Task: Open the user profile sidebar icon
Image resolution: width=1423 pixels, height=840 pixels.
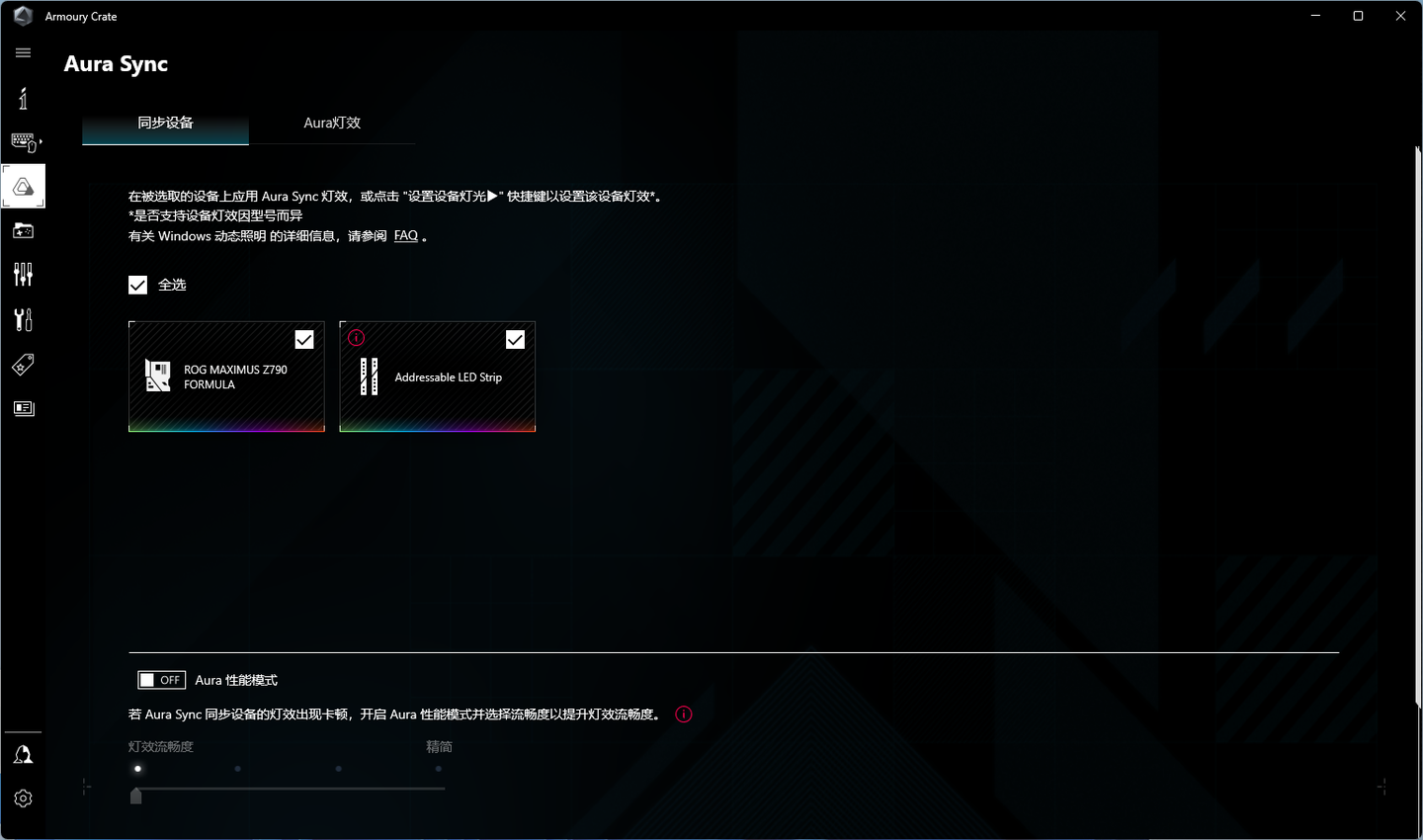Action: 22,753
